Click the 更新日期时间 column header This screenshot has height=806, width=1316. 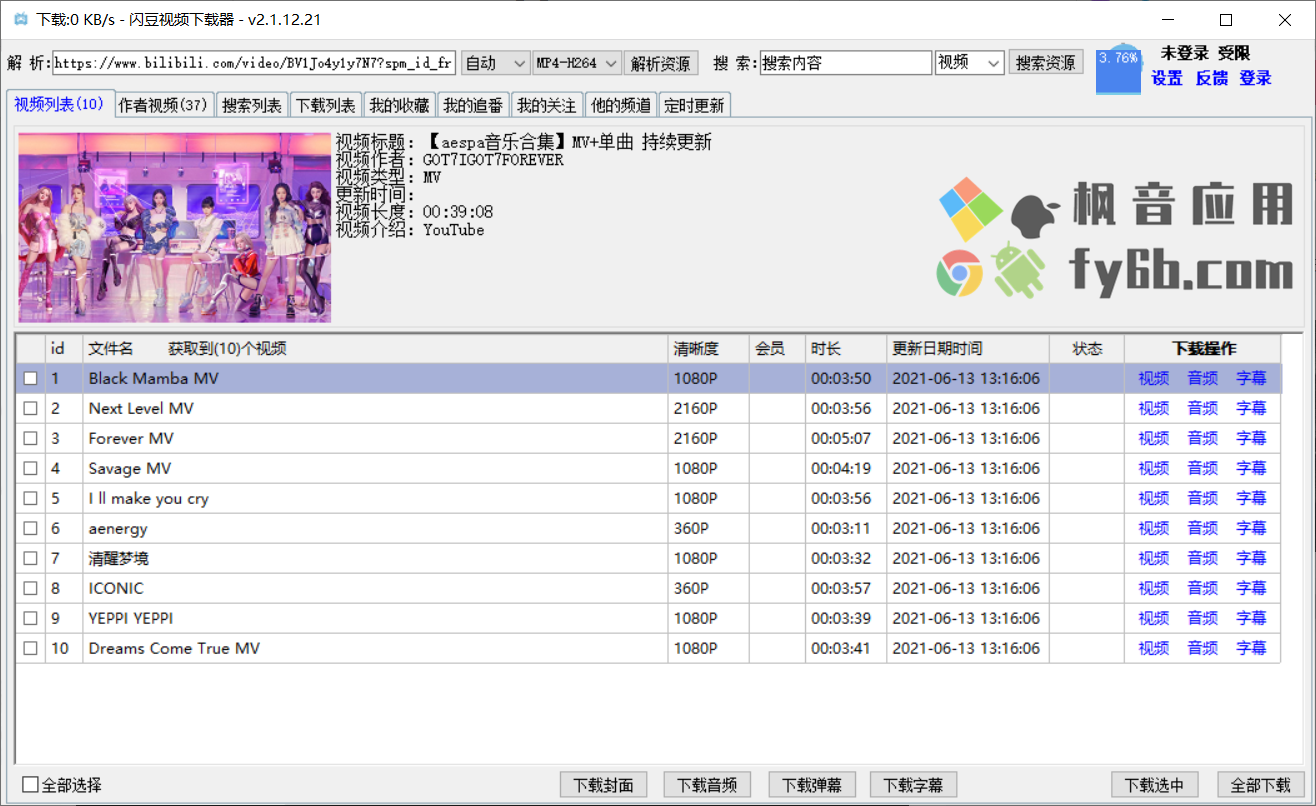(967, 349)
